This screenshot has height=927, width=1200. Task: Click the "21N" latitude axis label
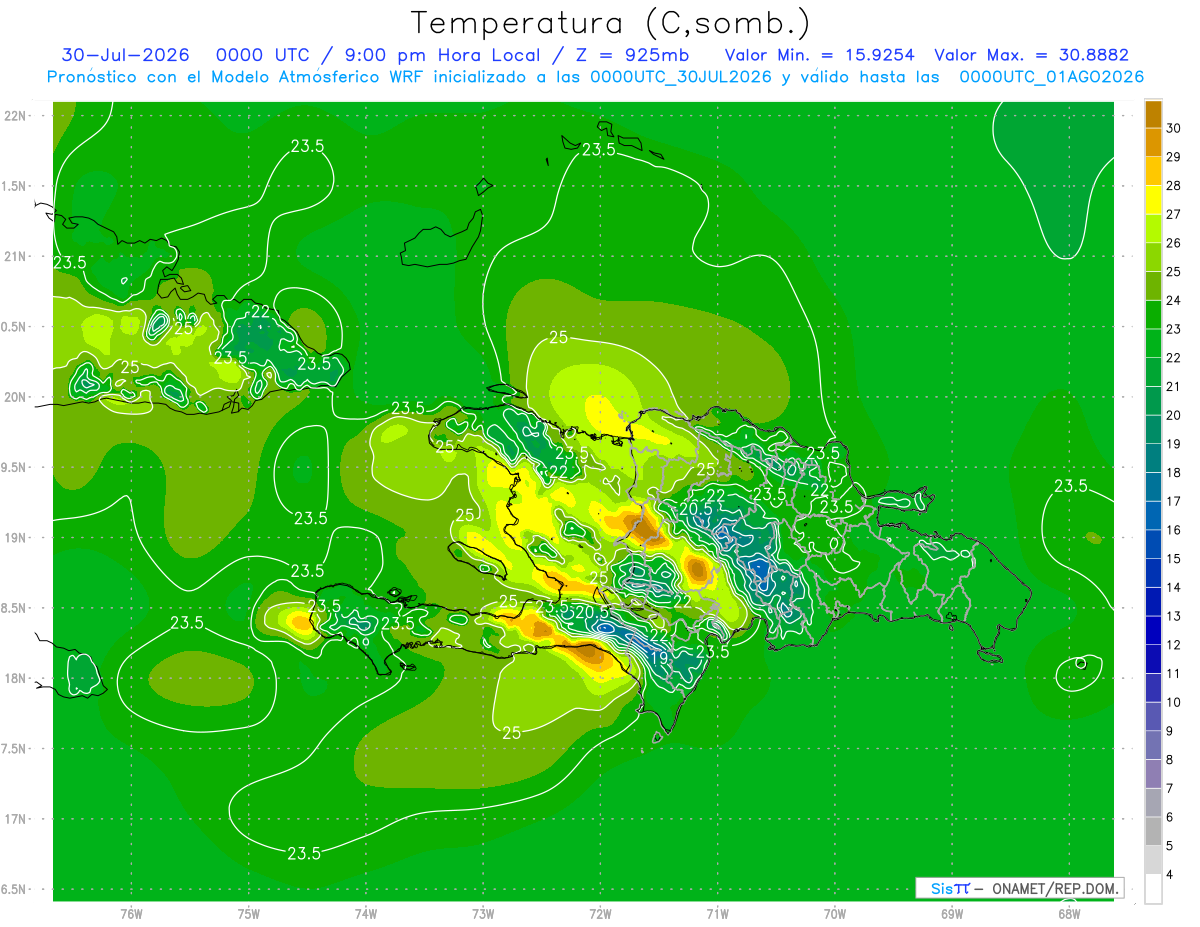15,257
